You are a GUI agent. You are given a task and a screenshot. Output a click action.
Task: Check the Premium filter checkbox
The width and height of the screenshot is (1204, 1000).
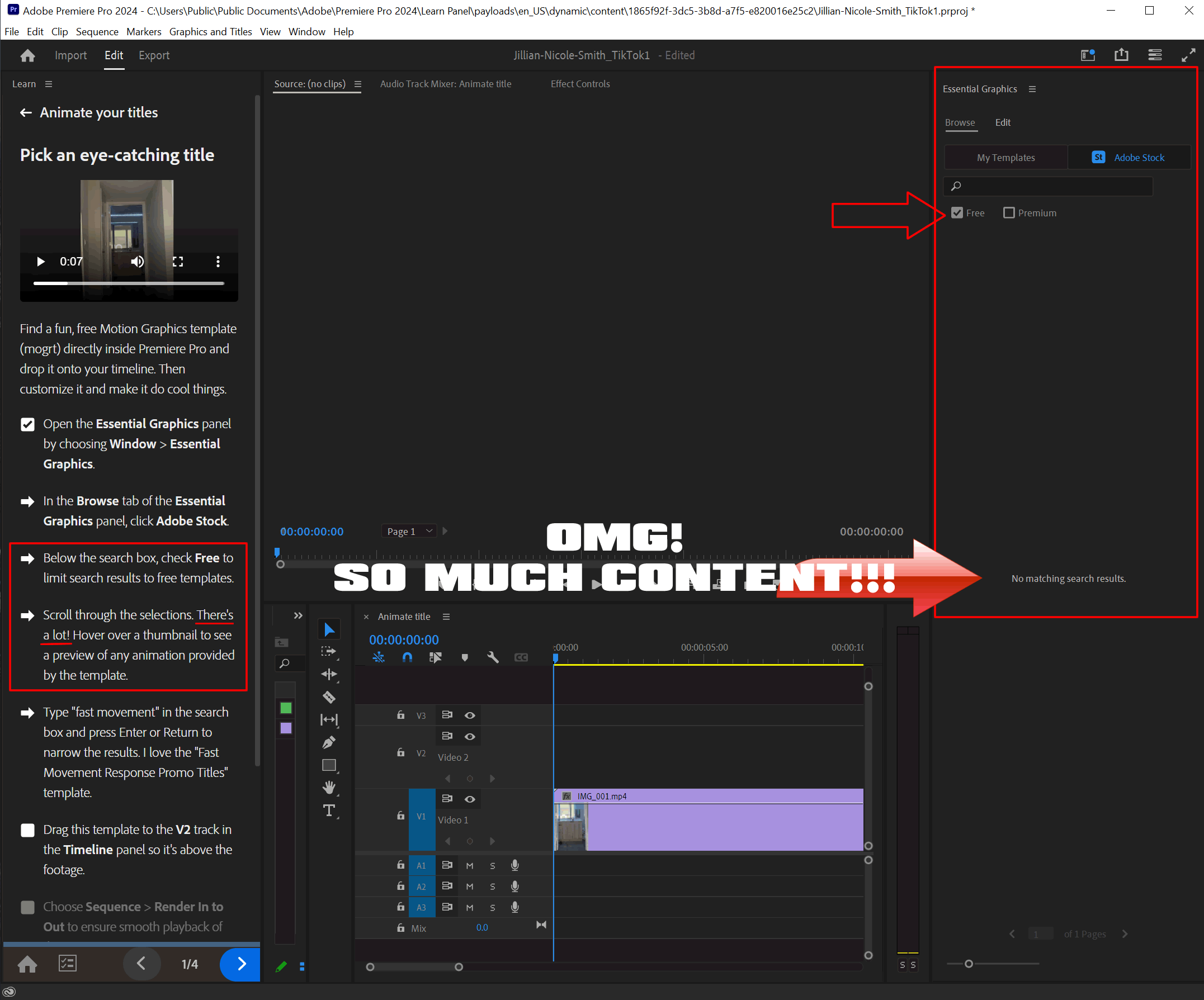coord(1009,212)
